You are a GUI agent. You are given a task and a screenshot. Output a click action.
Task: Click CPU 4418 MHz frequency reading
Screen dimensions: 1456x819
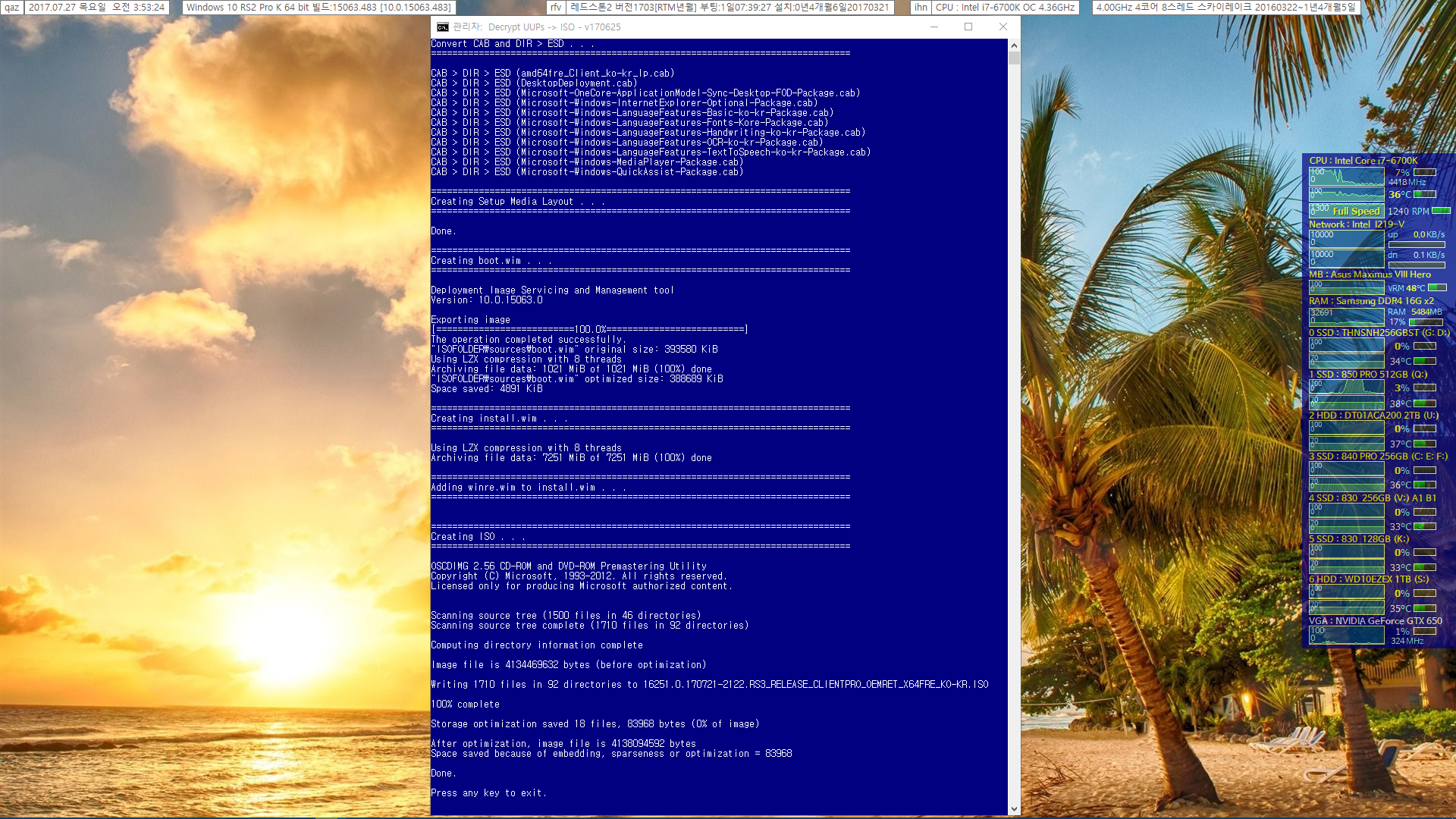(x=1407, y=182)
